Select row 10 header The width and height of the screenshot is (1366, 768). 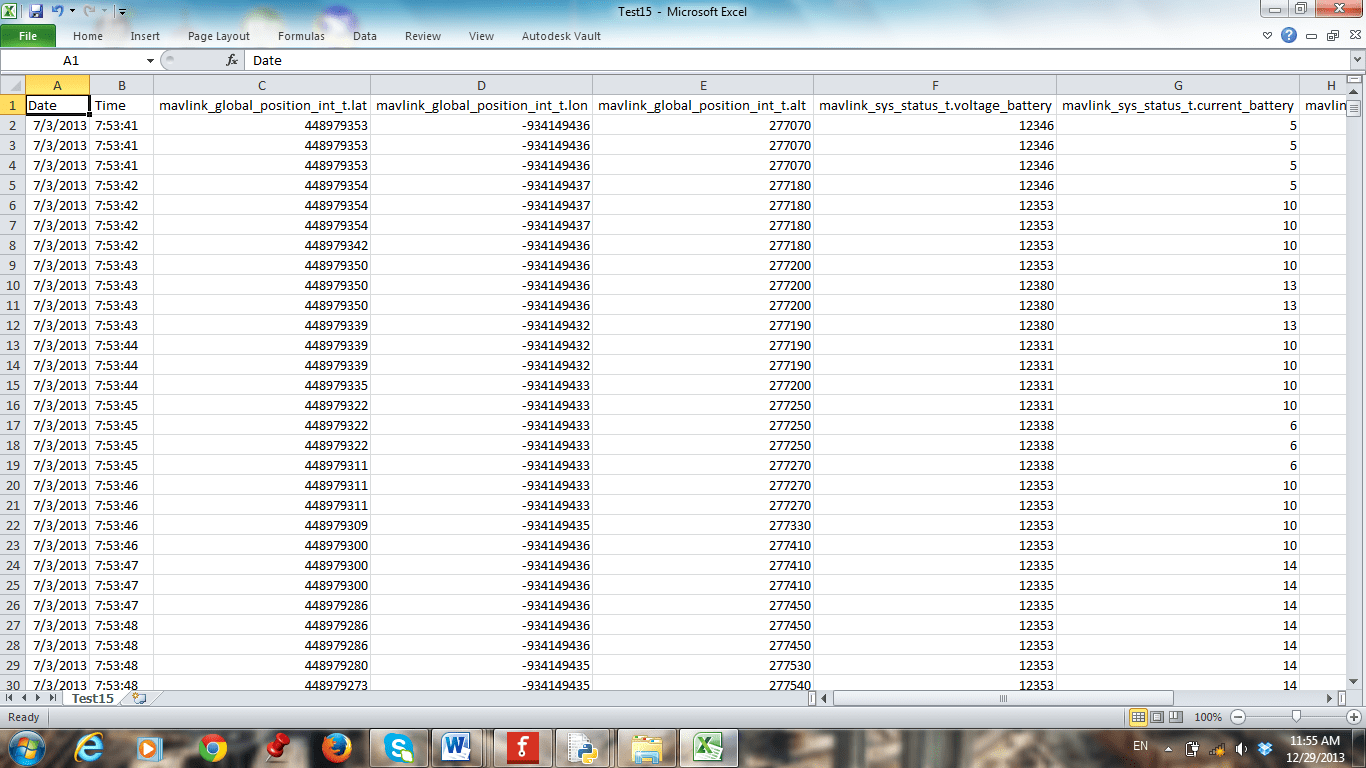tap(12, 285)
